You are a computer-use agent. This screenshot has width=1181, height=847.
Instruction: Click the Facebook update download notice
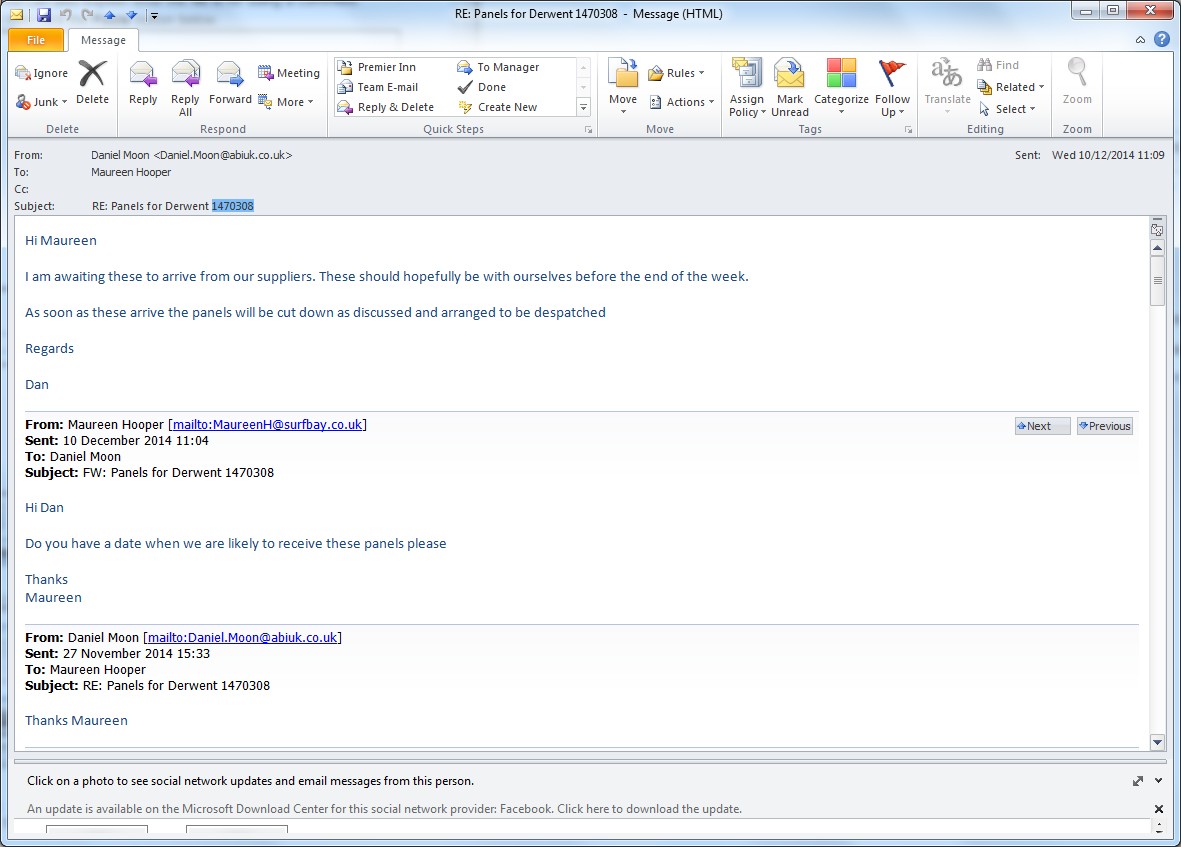tap(384, 809)
